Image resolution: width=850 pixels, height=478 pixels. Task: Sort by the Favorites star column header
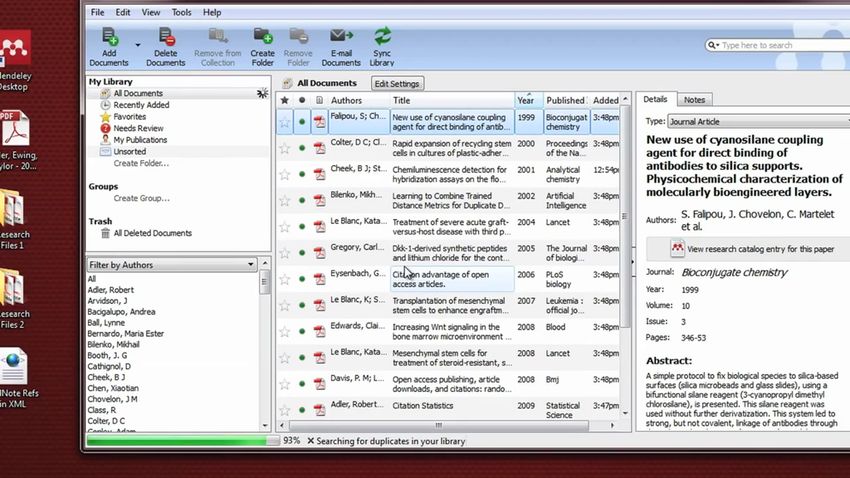(x=285, y=100)
